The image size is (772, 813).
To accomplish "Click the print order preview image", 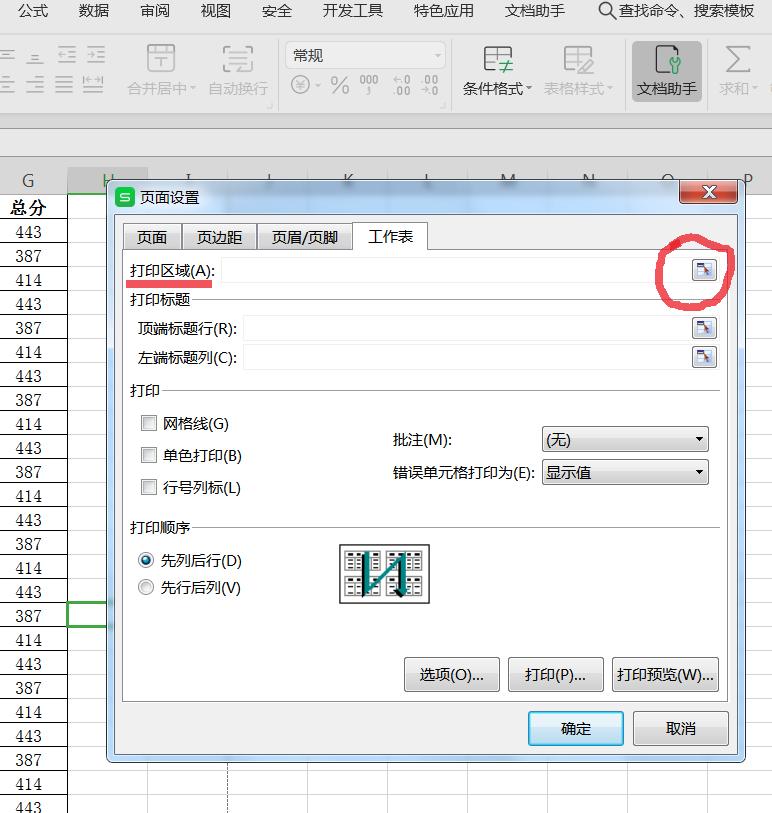I will [x=384, y=574].
